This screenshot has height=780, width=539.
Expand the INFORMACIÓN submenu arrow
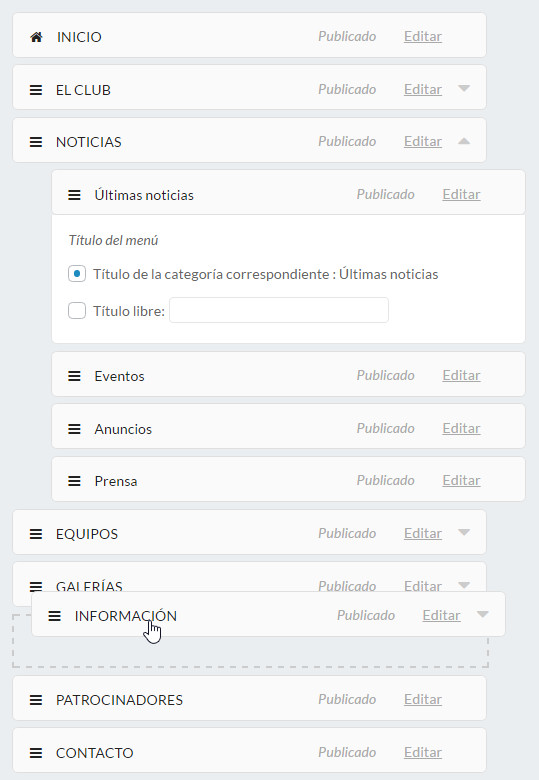click(482, 614)
